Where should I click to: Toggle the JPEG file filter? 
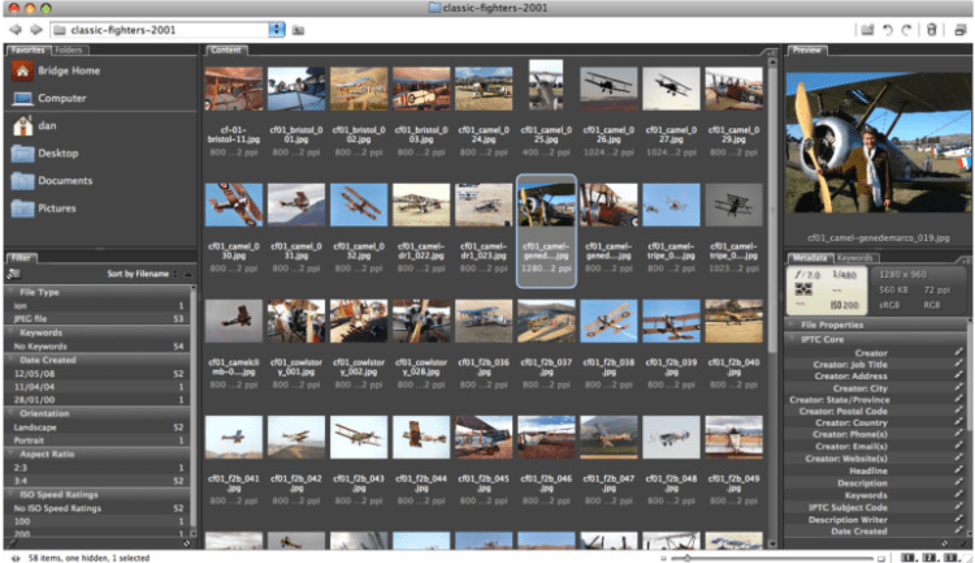(x=95, y=318)
